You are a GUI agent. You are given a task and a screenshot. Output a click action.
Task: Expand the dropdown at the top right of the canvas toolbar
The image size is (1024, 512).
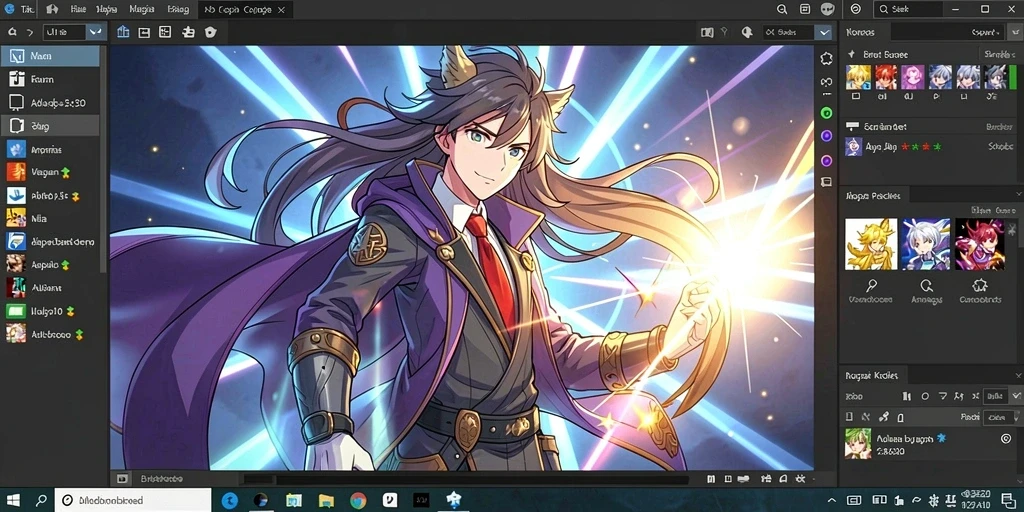[x=825, y=31]
